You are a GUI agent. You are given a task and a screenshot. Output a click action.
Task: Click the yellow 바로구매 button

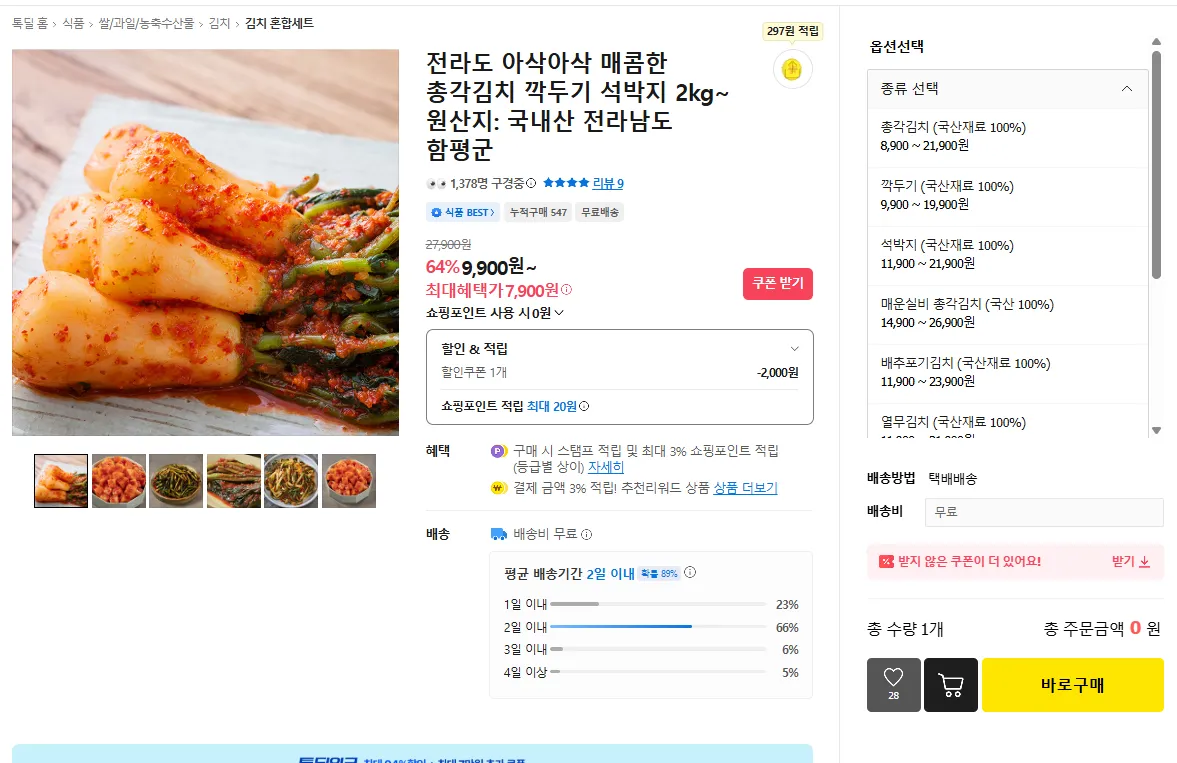1073,685
